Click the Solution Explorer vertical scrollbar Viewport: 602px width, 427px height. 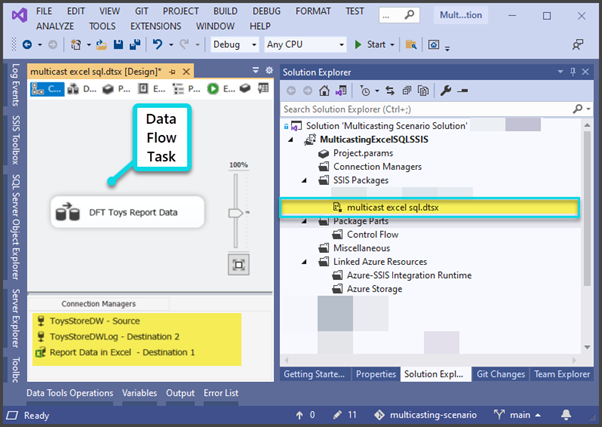point(587,209)
